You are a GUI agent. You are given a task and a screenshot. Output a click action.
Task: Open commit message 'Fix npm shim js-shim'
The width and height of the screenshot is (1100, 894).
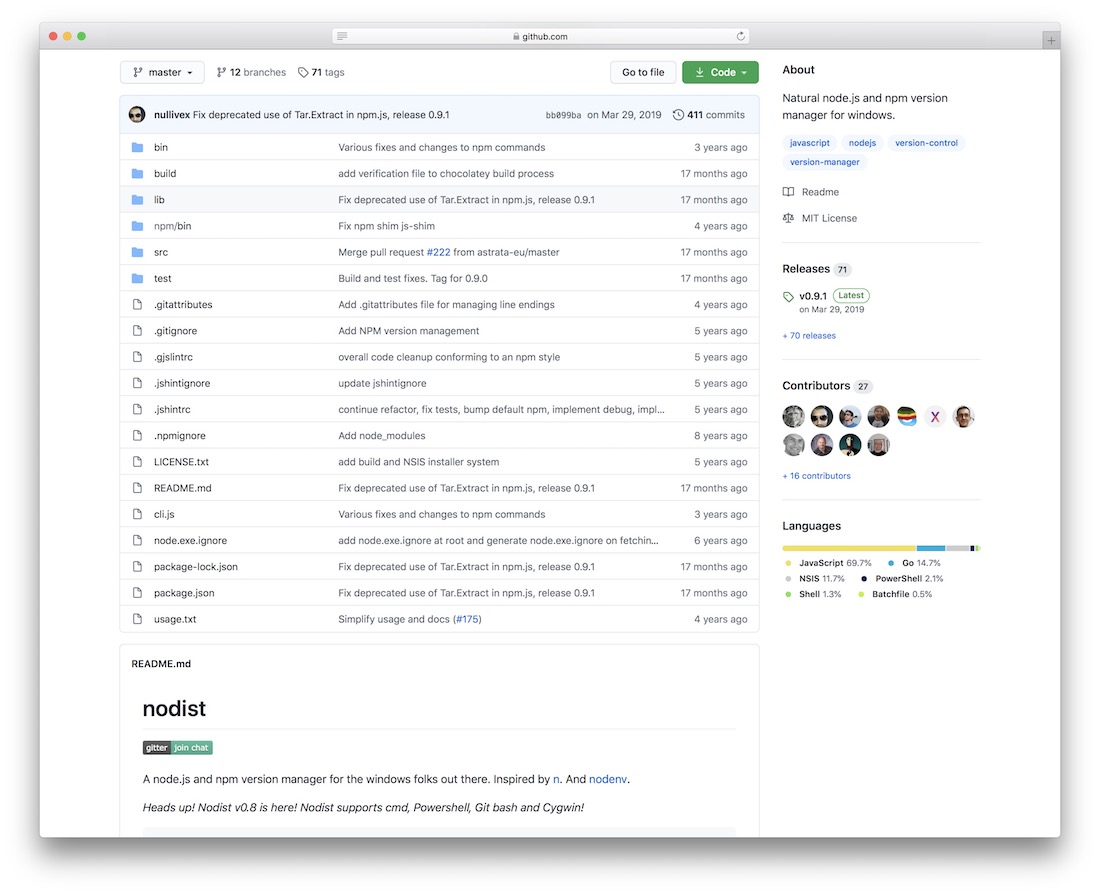(x=387, y=226)
